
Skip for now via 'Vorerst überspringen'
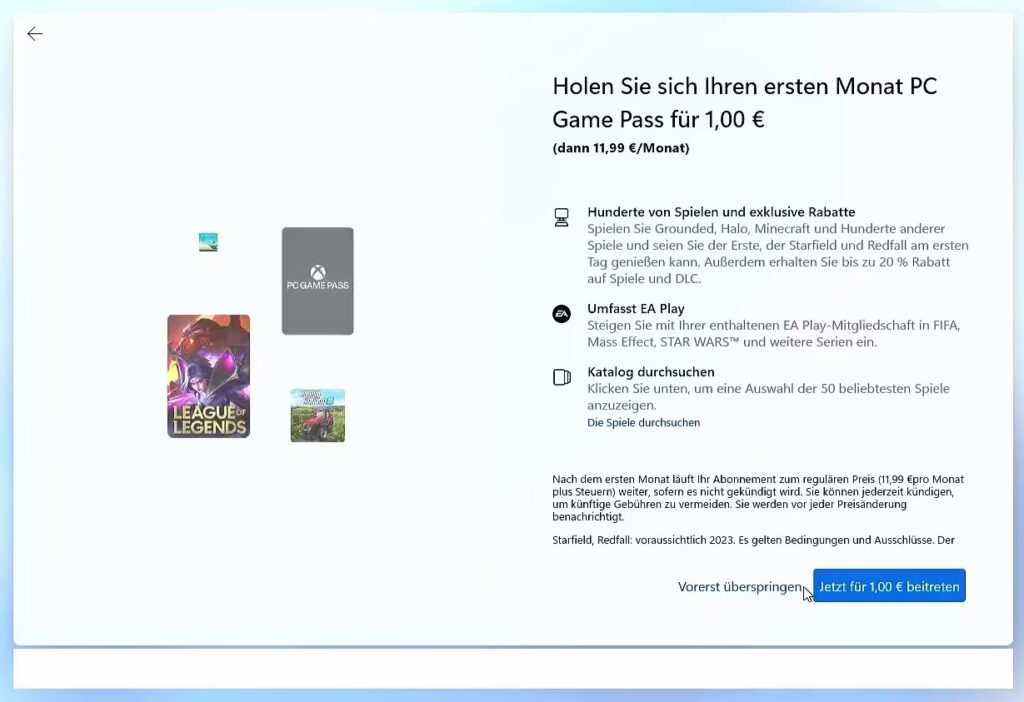pos(738,587)
